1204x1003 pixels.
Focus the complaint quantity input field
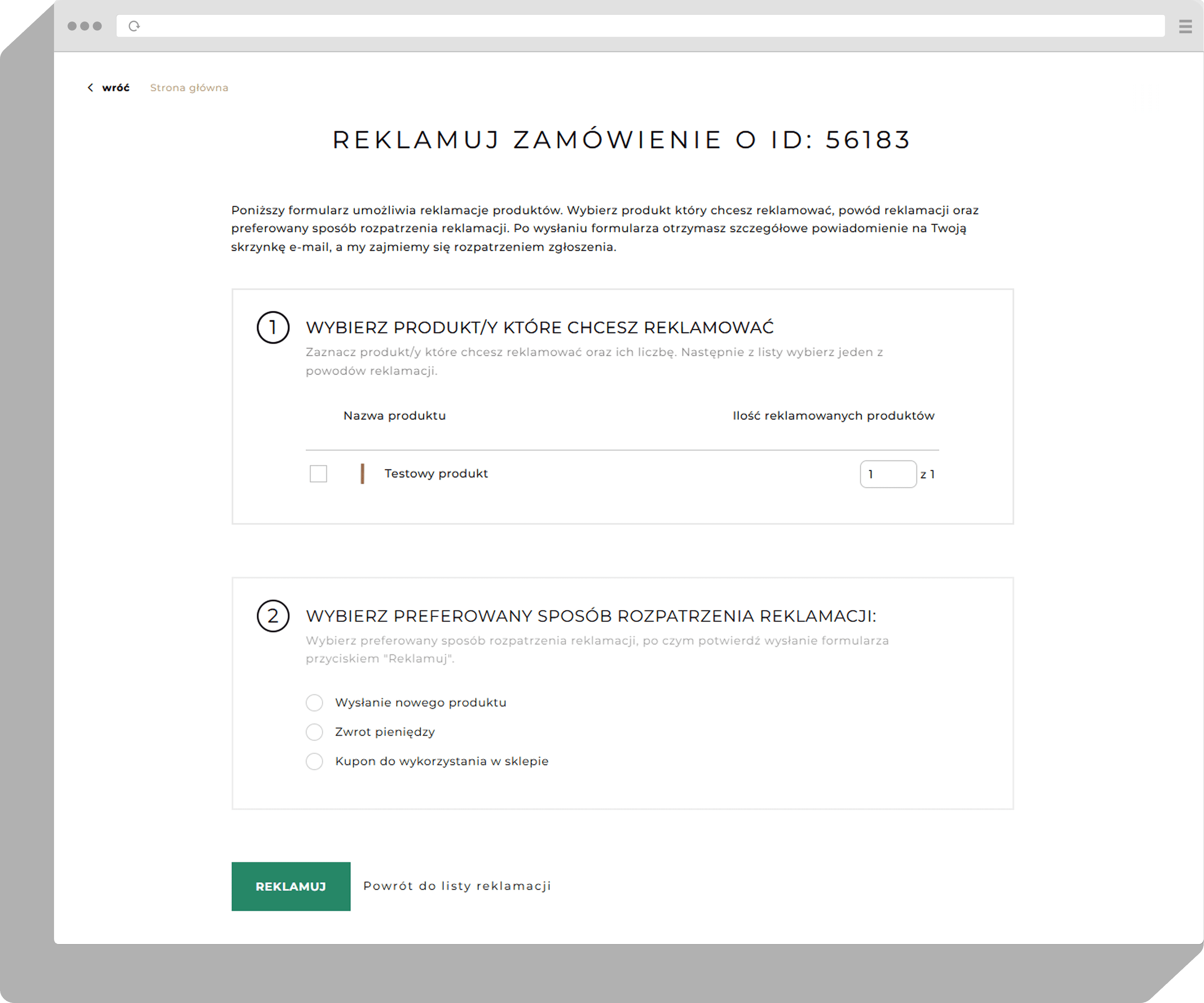pos(888,474)
